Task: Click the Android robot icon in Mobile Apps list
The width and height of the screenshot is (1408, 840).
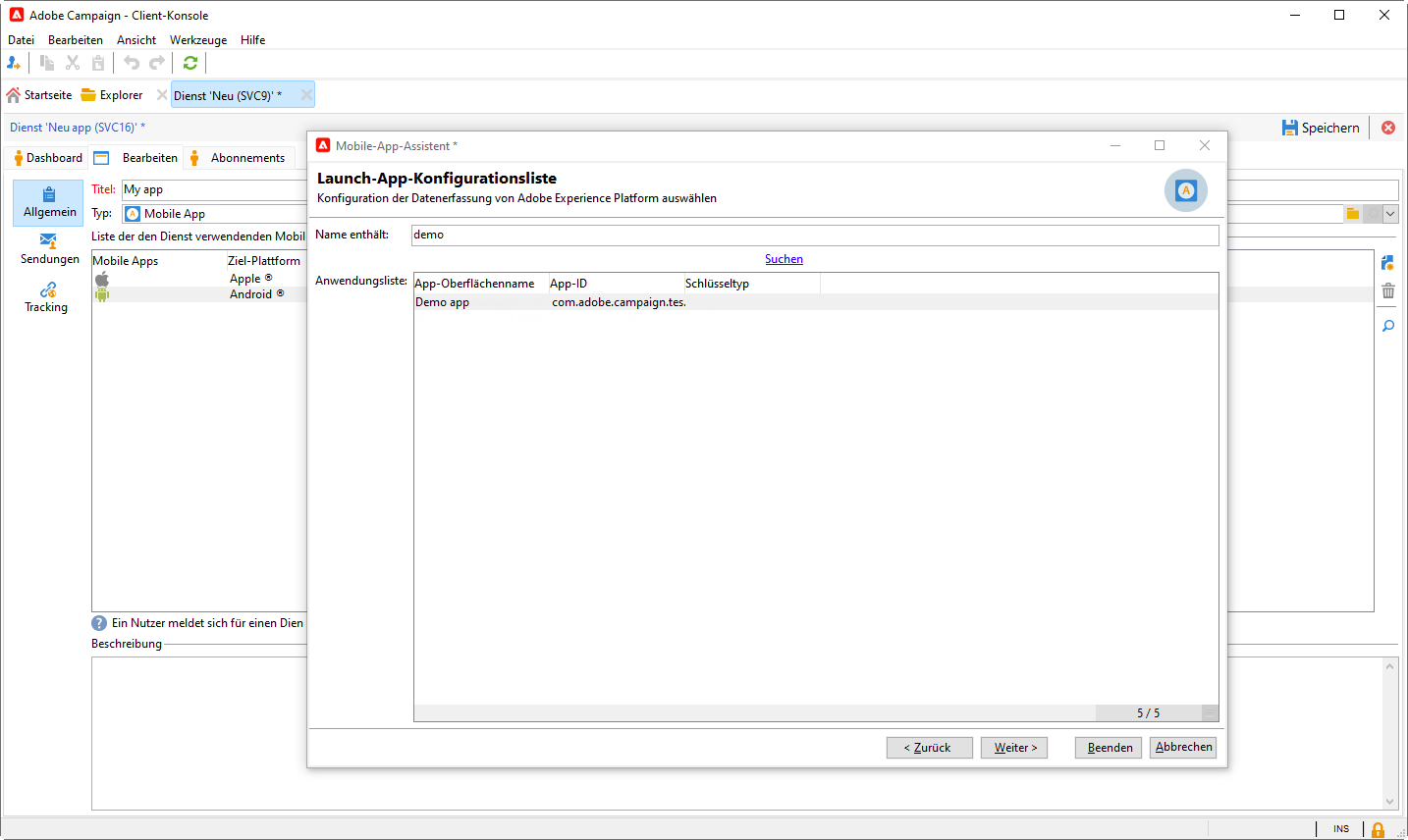Action: (x=102, y=294)
